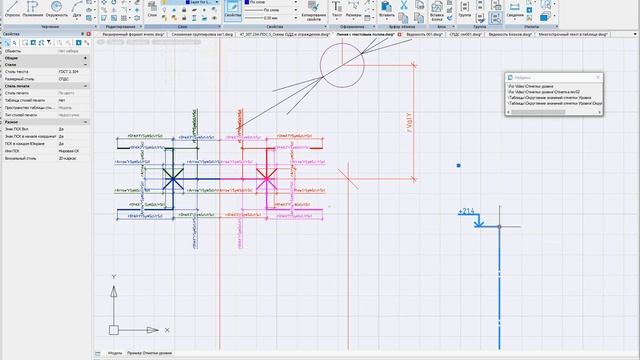
Task: Click the Копирование свойств icon
Action: point(313,10)
